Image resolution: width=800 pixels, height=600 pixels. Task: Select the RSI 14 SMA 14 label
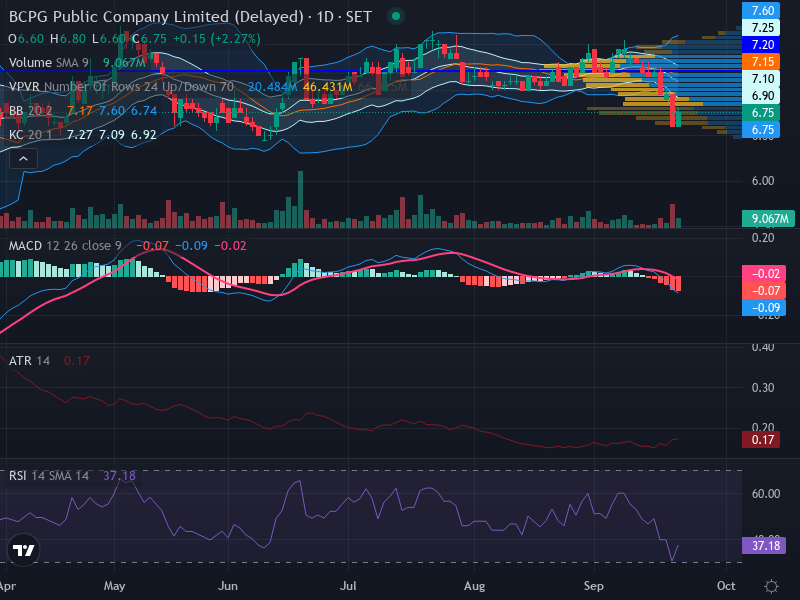(48, 476)
